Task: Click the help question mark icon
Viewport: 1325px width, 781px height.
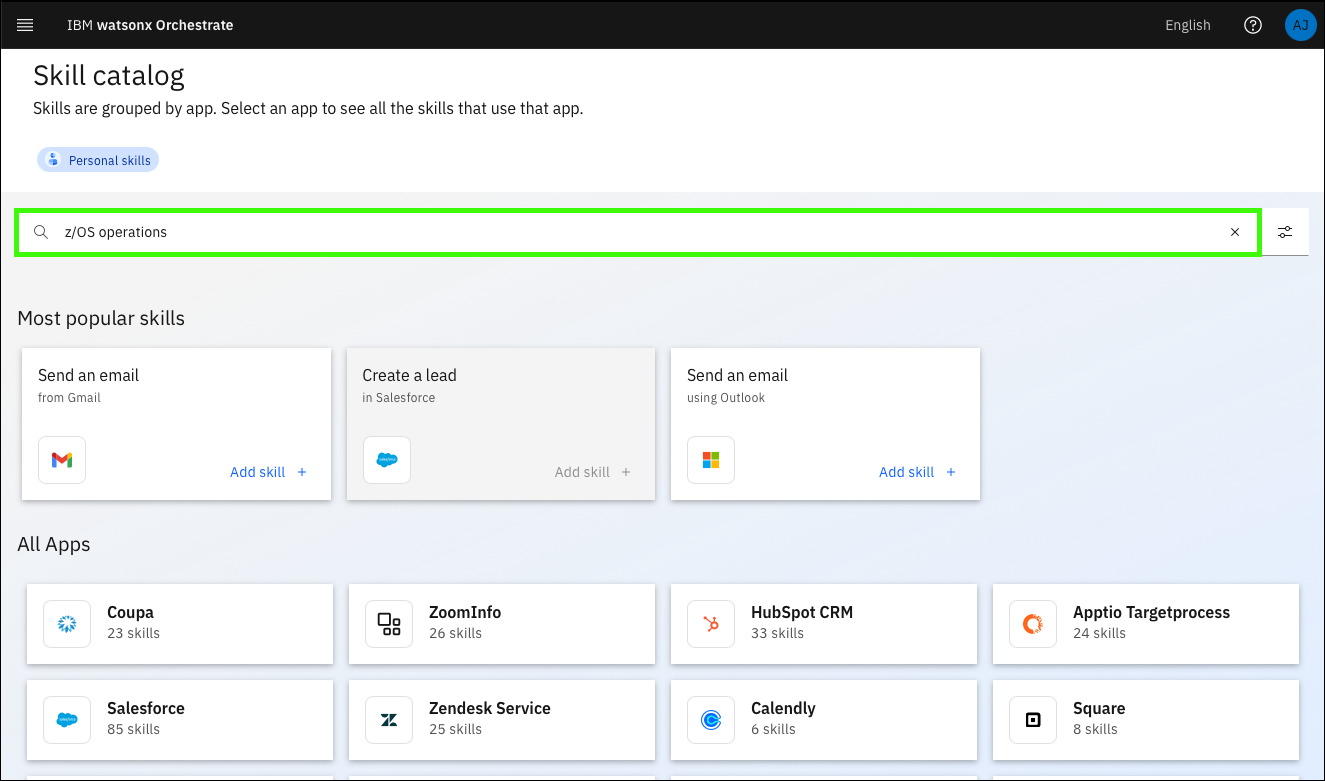Action: tap(1252, 25)
